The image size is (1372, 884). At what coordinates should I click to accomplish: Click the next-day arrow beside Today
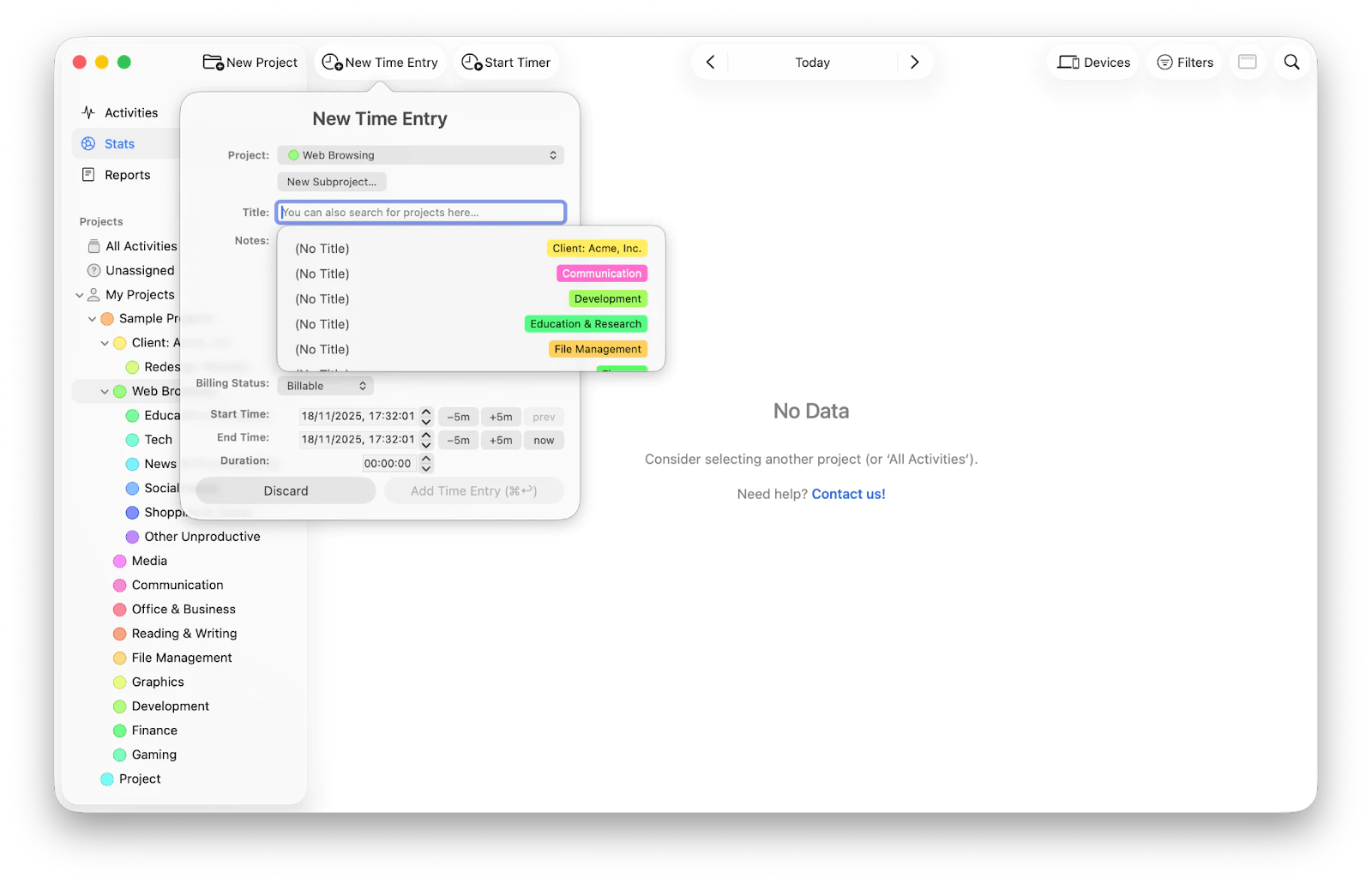pos(914,62)
